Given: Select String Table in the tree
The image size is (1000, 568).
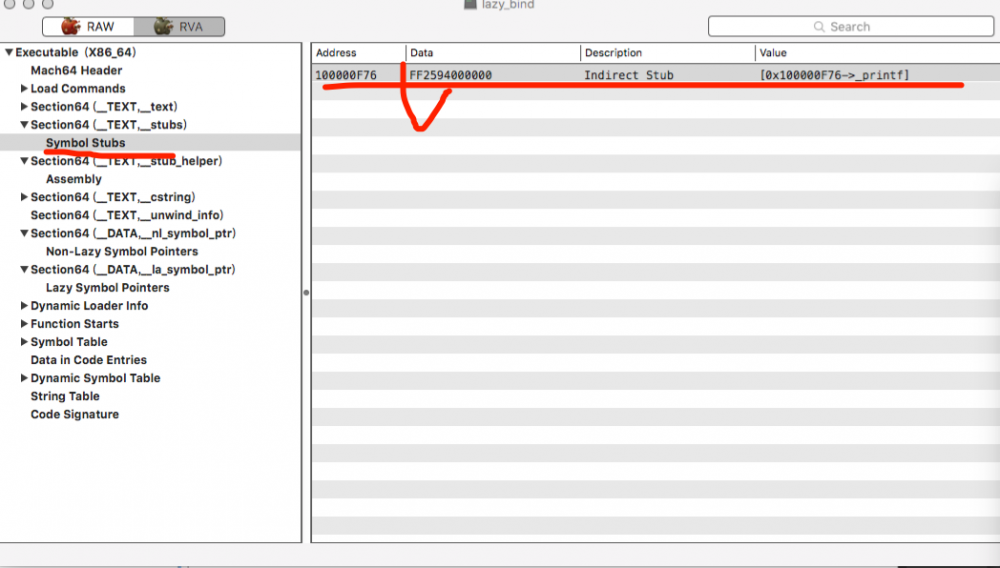Looking at the screenshot, I should (x=65, y=397).
